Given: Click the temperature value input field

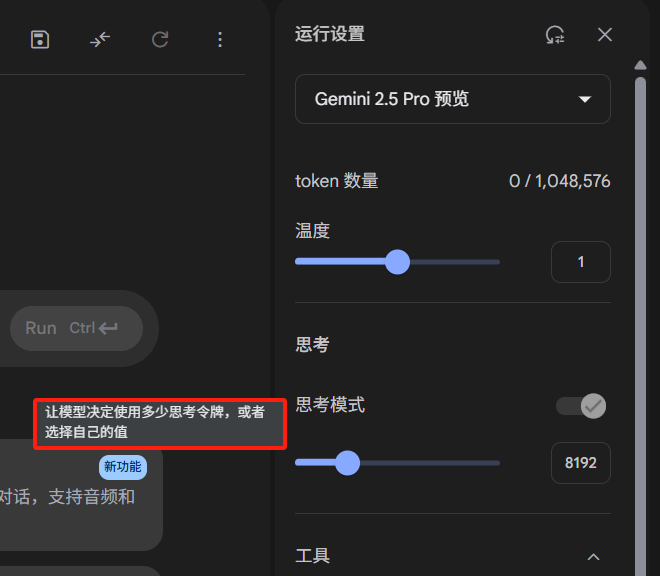Looking at the screenshot, I should pos(581,262).
